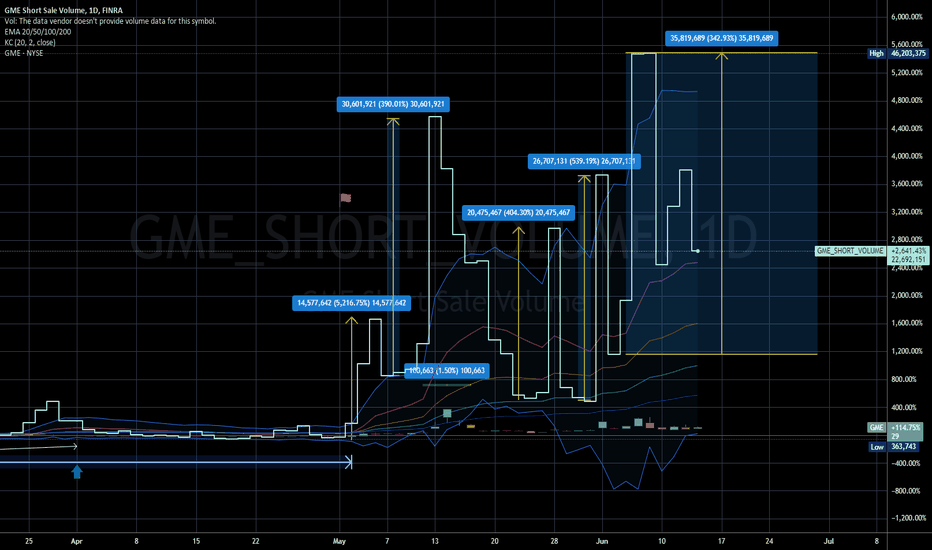Viewport: 932px width, 550px height.
Task: Click the 'GME Short Sale Volume, 1D, FINRA' title
Action: click(64, 11)
